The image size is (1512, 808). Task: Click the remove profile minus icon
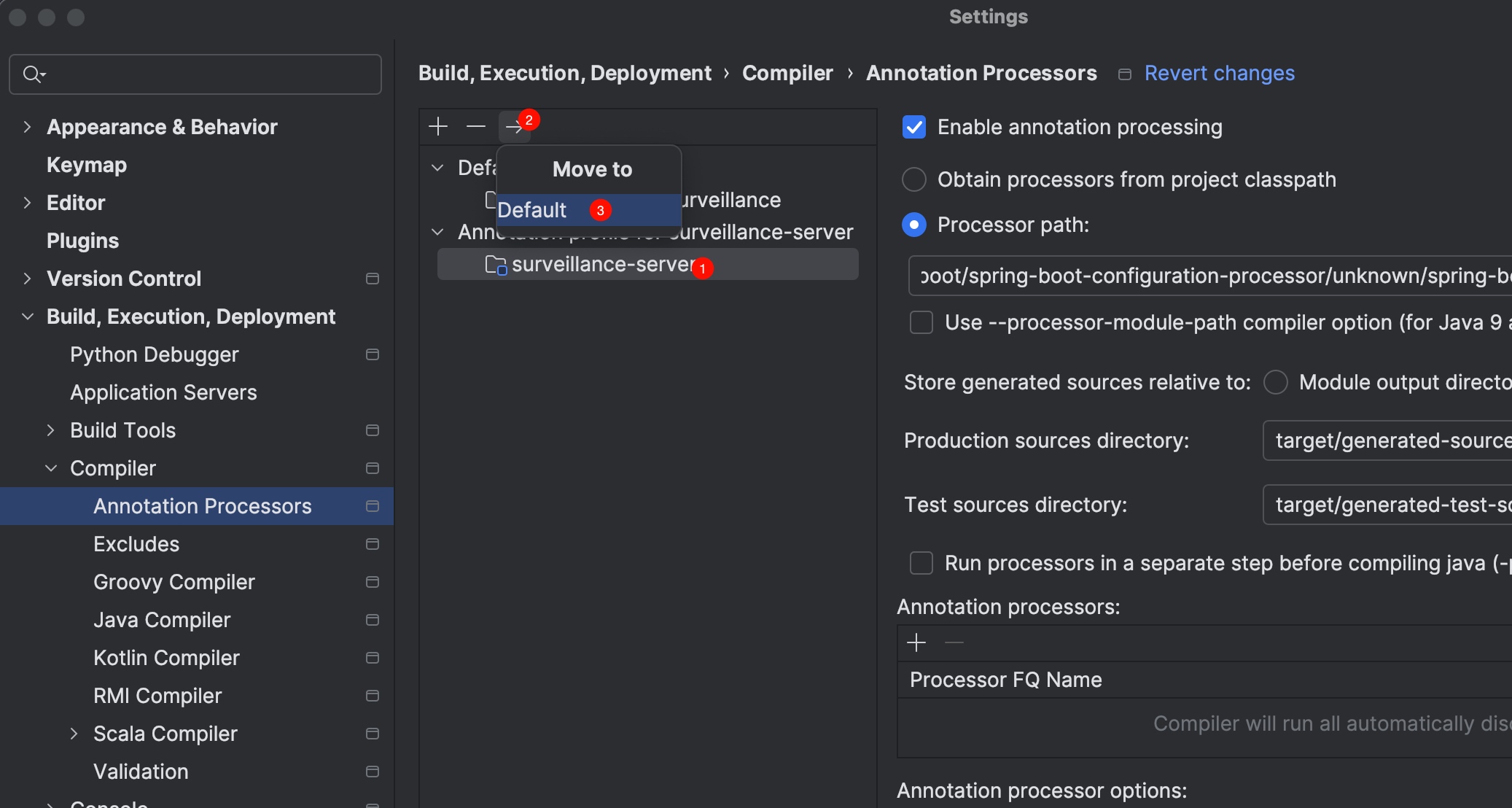476,126
